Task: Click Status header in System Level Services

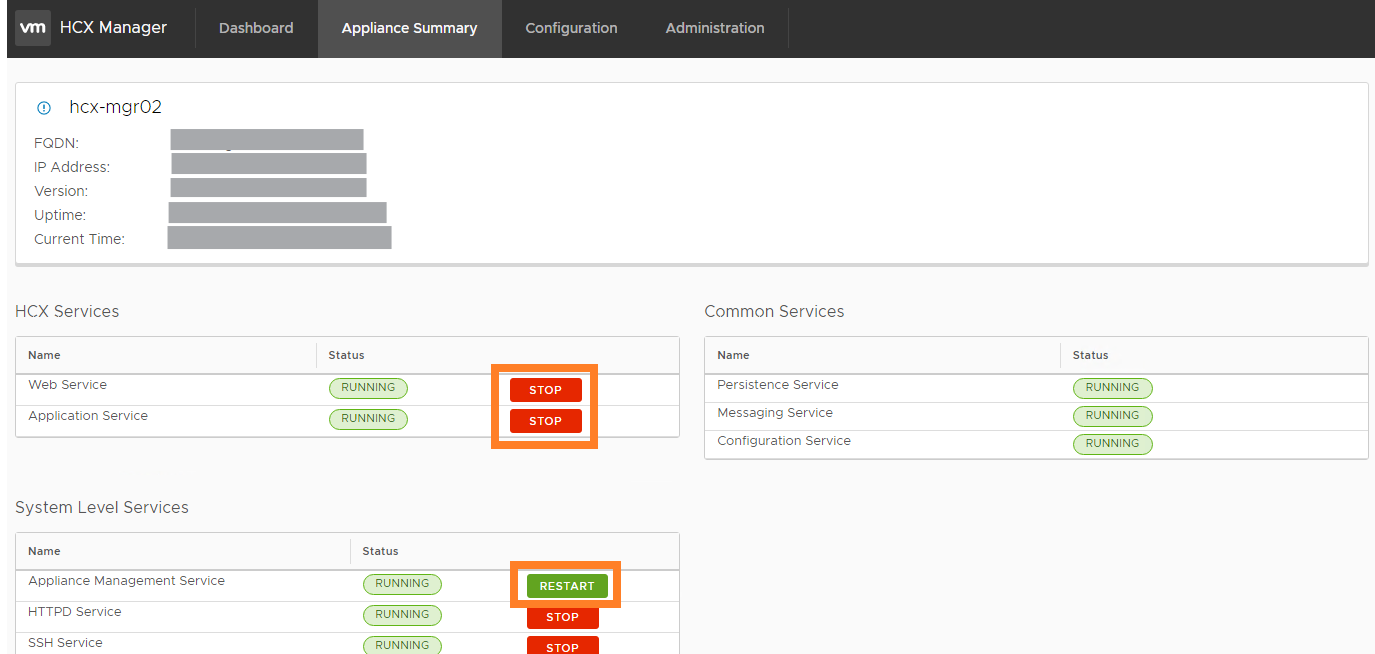Action: coord(380,551)
